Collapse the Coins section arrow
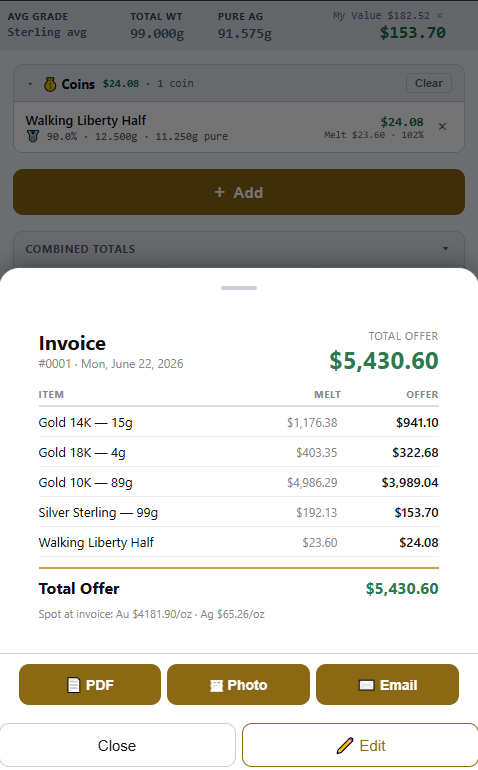Image resolution: width=478 pixels, height=770 pixels. click(x=30, y=84)
